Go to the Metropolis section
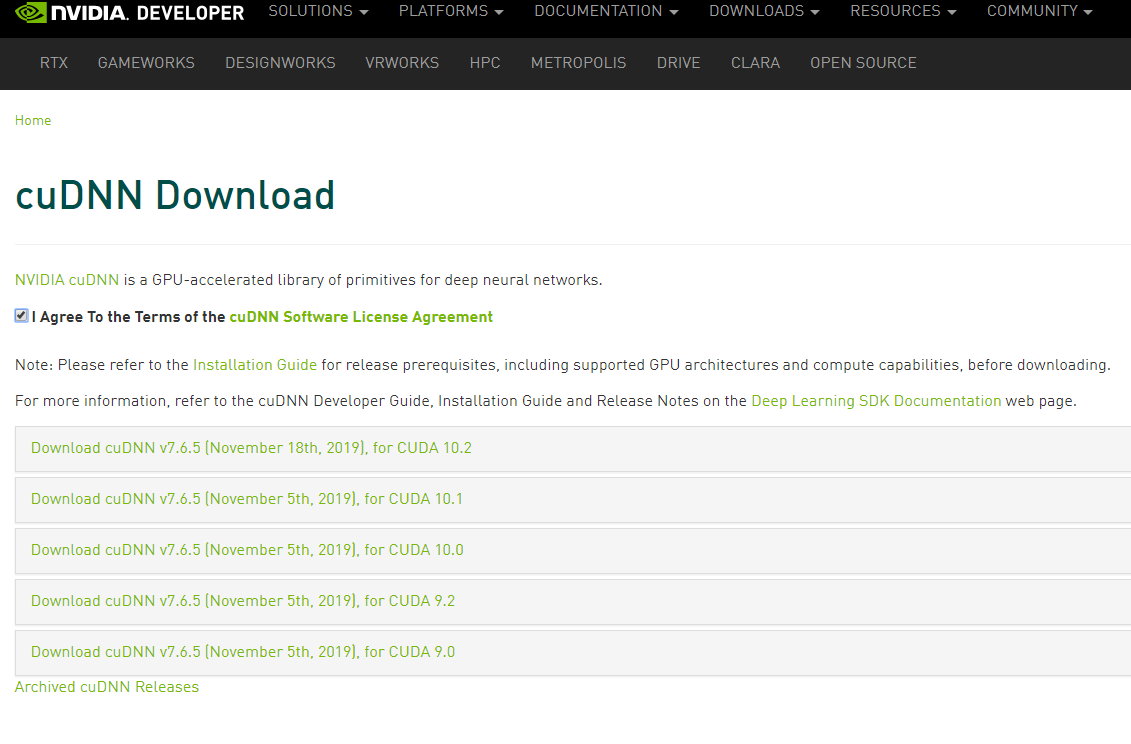The height and width of the screenshot is (744, 1131). (x=578, y=63)
